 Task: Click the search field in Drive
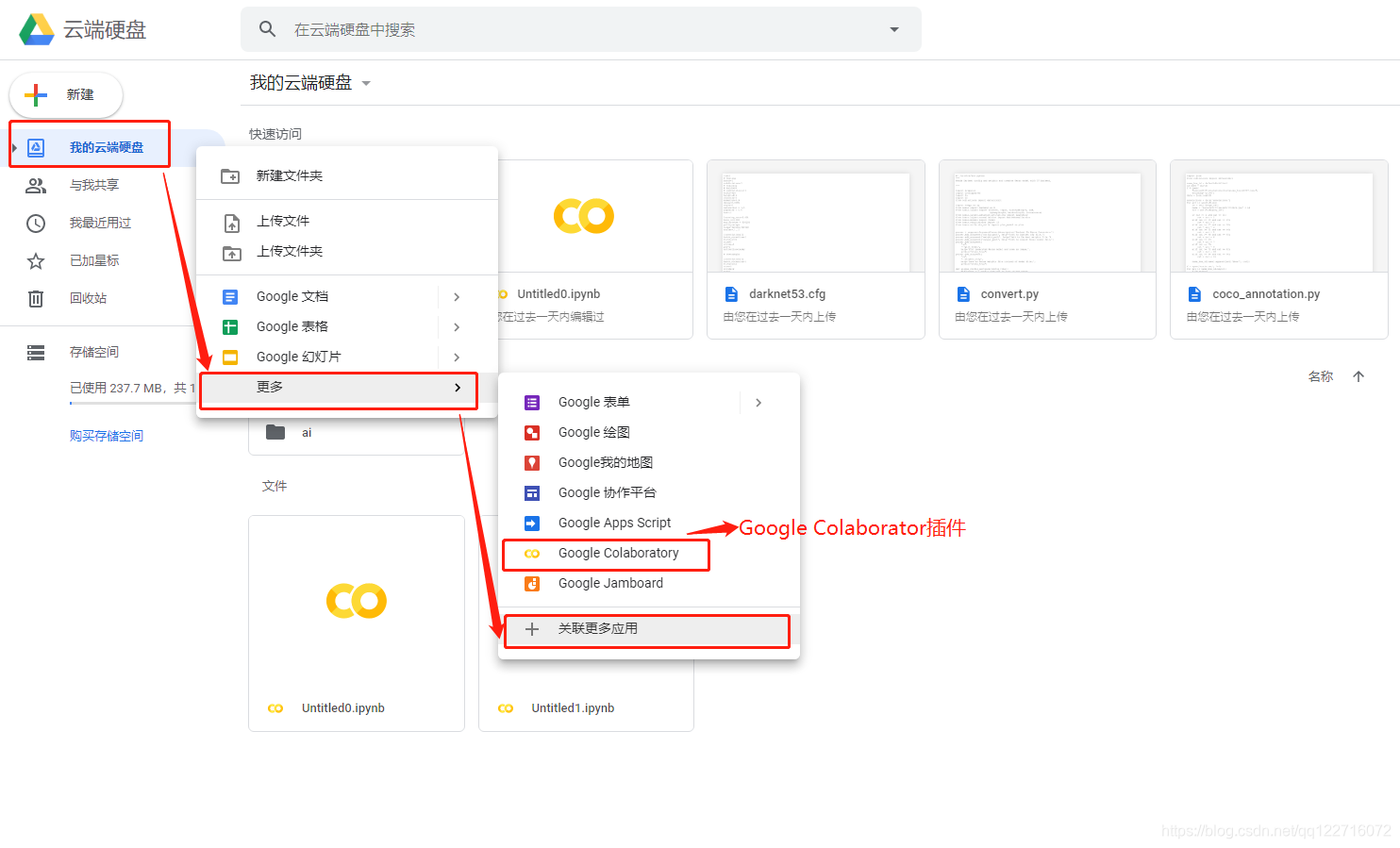pos(581,29)
